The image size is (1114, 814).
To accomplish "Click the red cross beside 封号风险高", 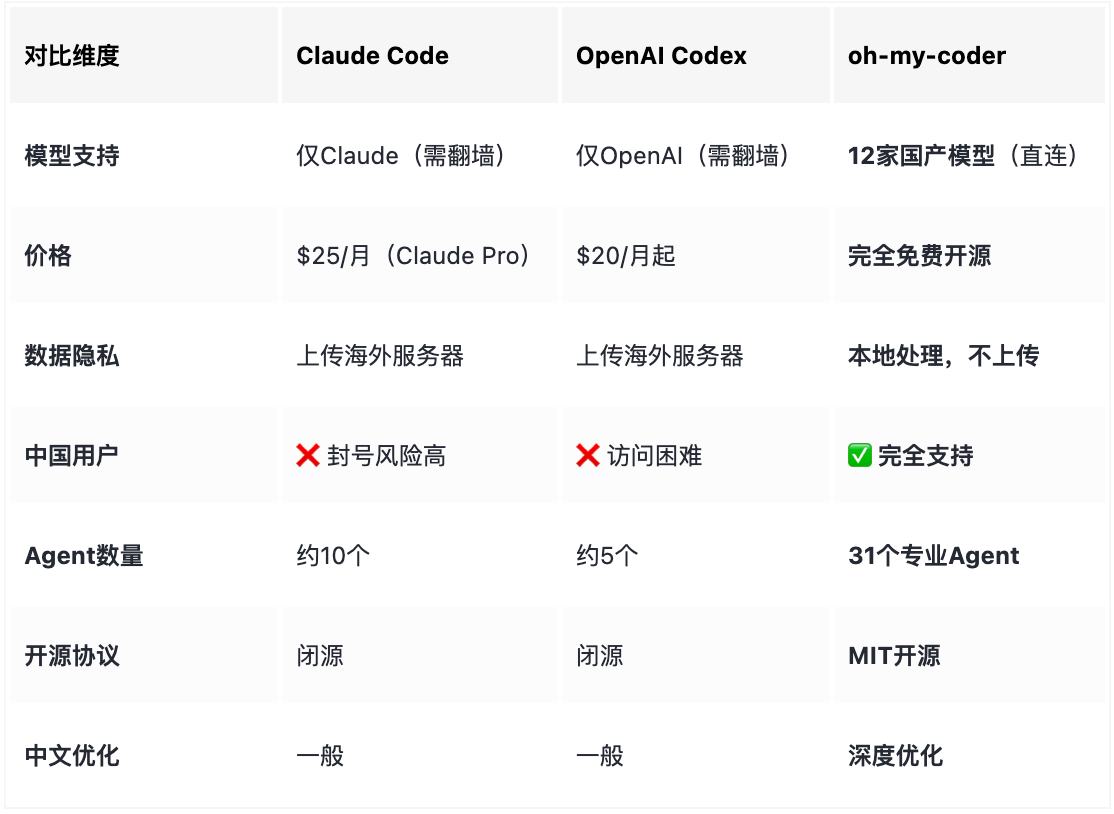I will [308, 455].
